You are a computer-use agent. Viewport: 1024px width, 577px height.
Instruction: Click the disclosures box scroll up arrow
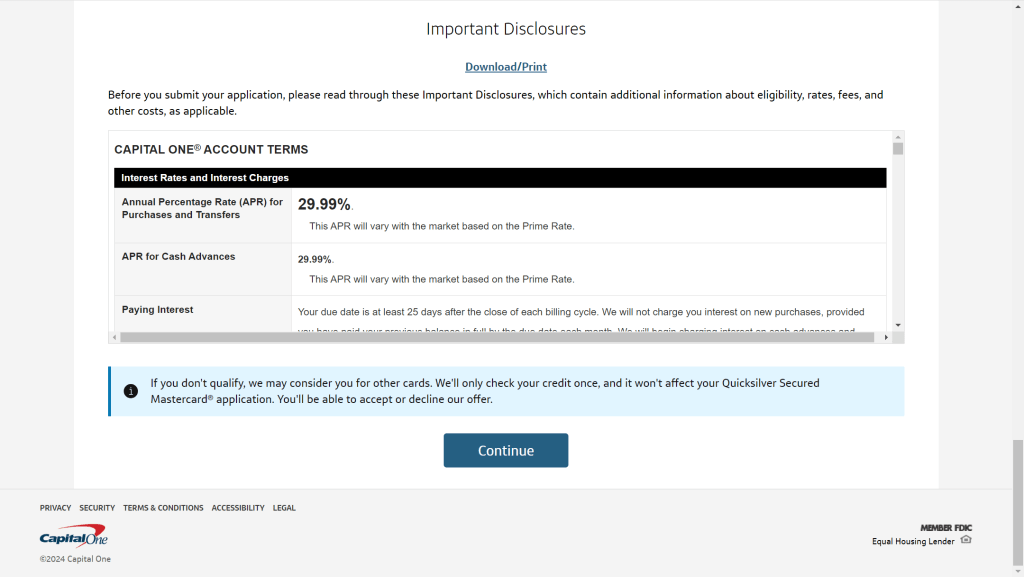pyautogui.click(x=898, y=137)
